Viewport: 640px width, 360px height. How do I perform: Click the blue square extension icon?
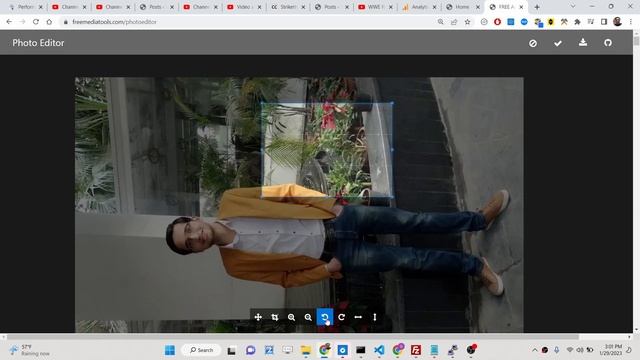[511, 22]
